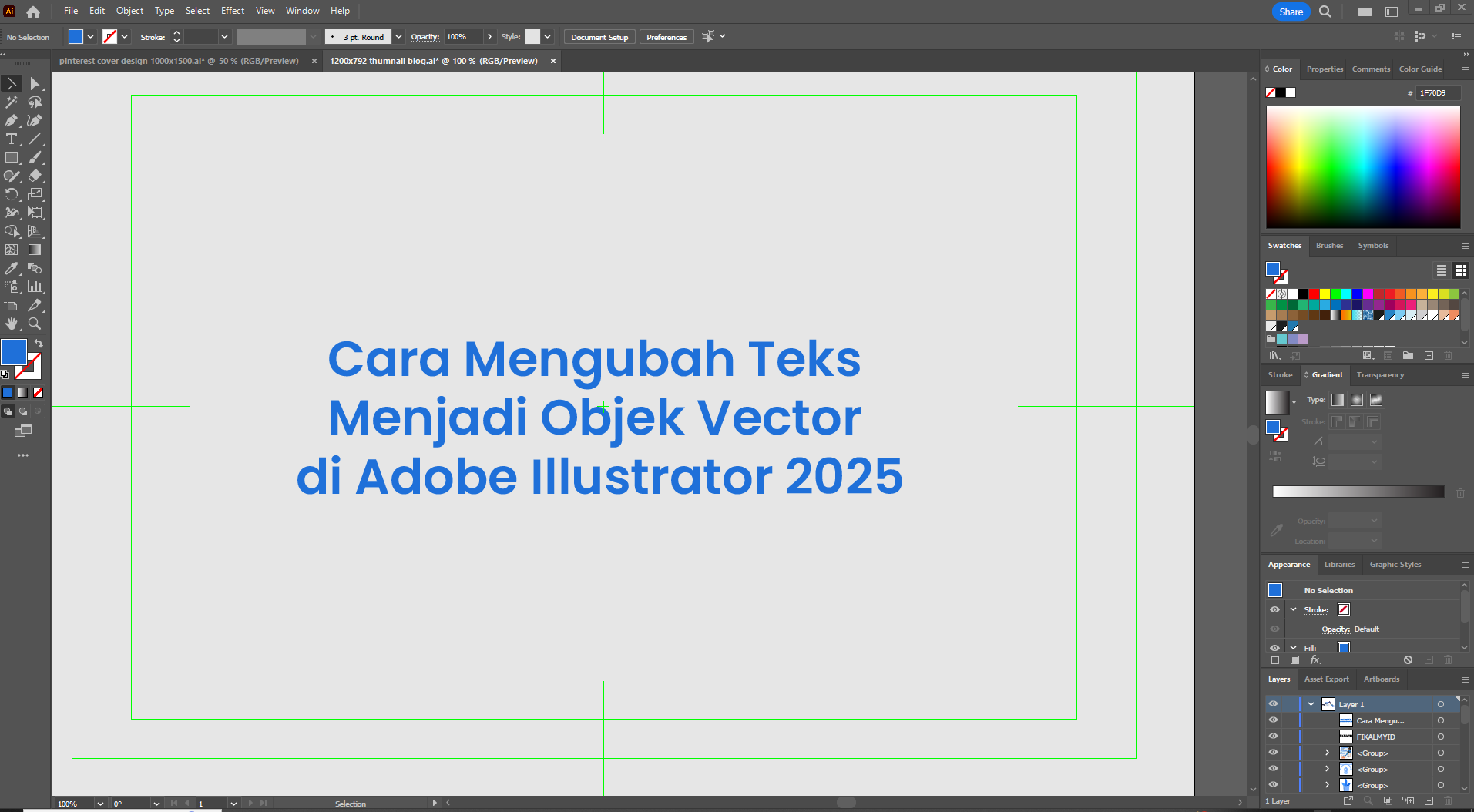
Task: Select the Magic Wand tool
Action: click(x=12, y=102)
